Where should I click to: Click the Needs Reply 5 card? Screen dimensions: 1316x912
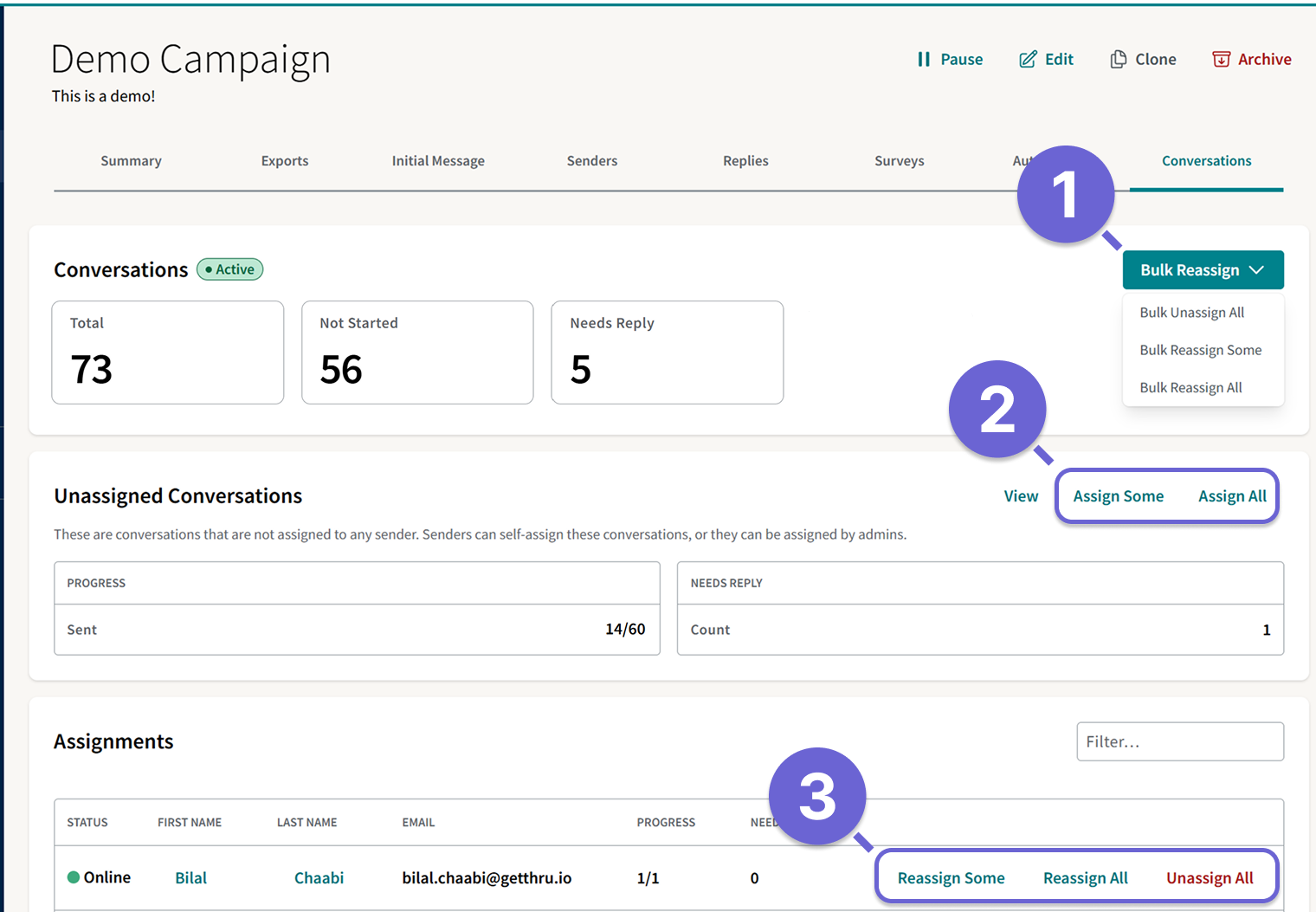668,353
